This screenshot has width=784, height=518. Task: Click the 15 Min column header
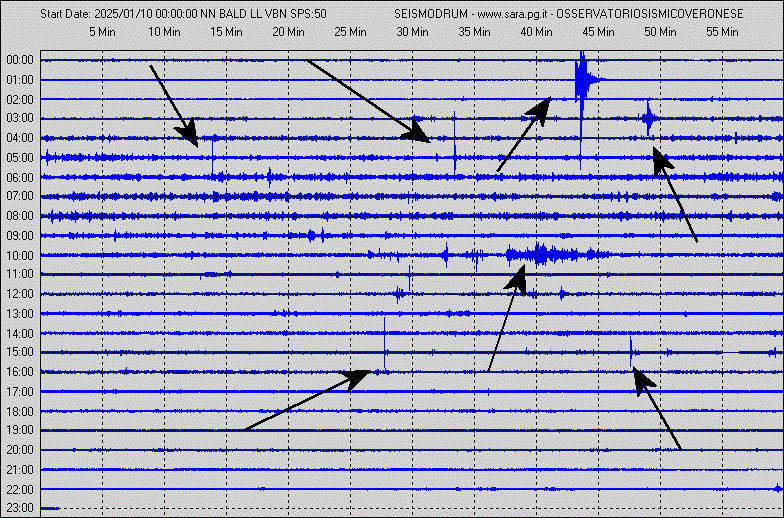[x=226, y=32]
